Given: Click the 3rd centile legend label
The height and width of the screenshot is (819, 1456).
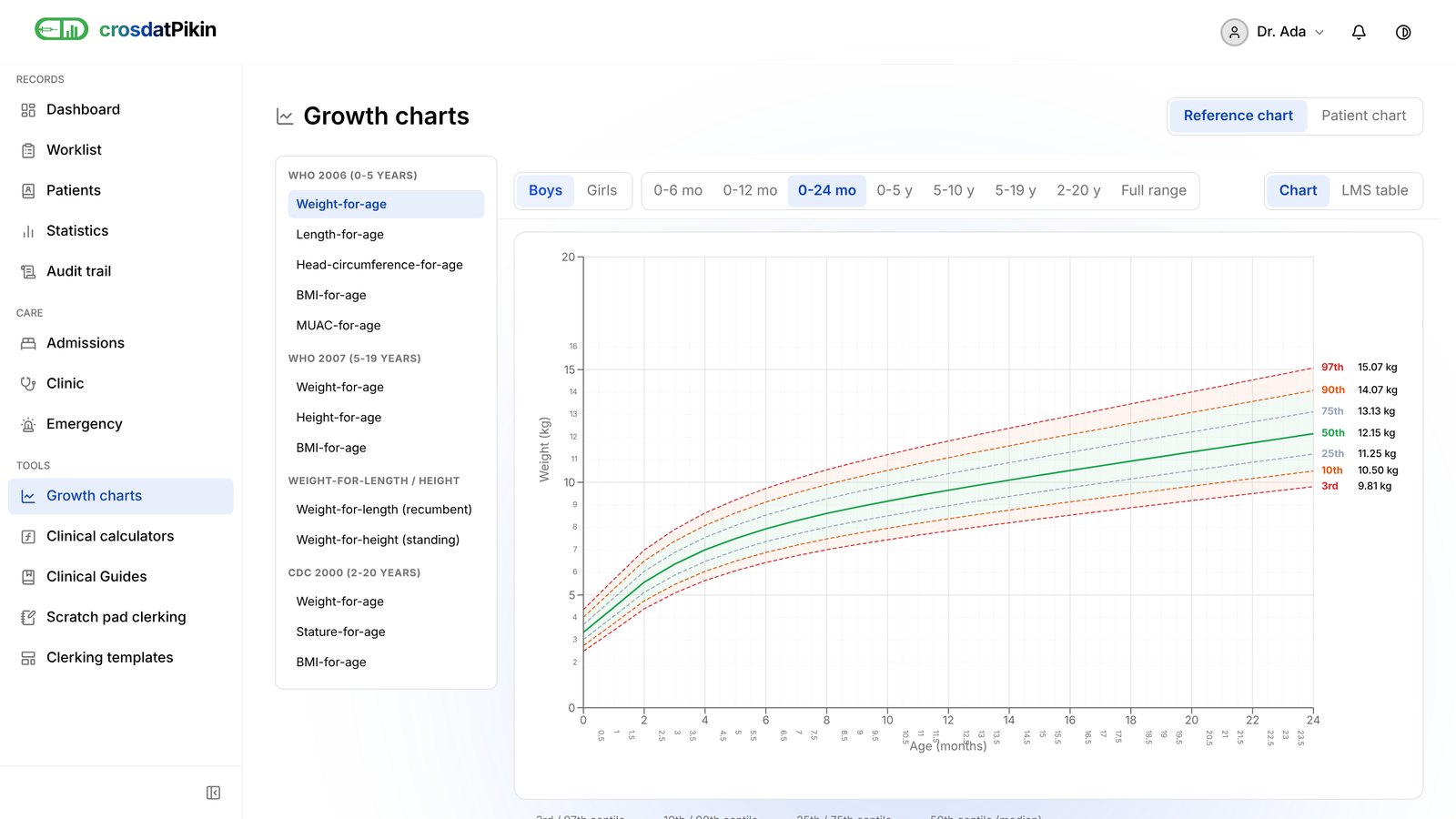Looking at the screenshot, I should [1330, 486].
